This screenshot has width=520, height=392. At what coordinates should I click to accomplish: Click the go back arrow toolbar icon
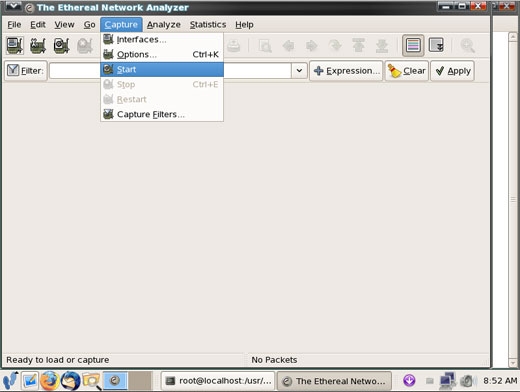[x=288, y=45]
